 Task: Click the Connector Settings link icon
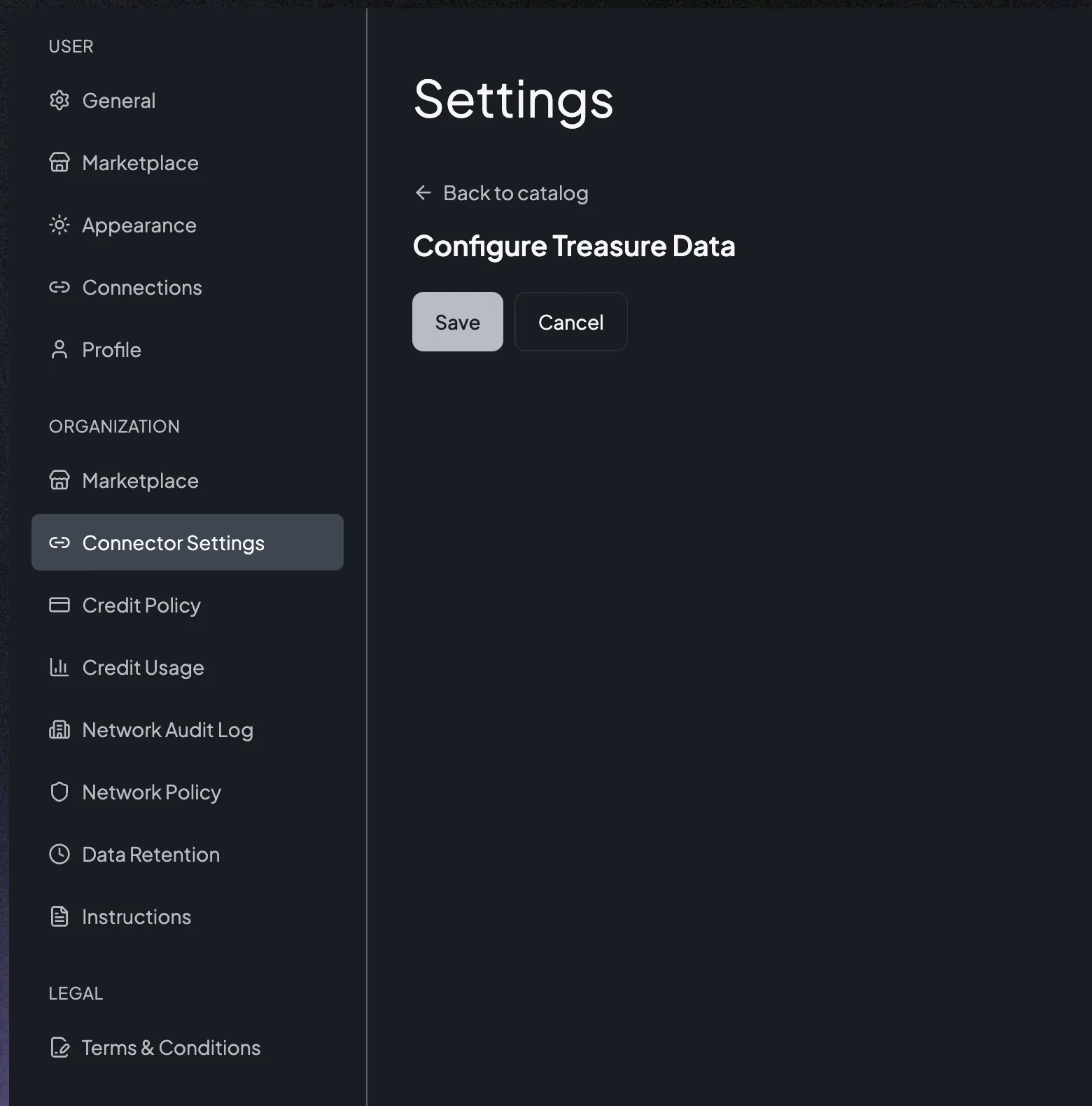59,543
